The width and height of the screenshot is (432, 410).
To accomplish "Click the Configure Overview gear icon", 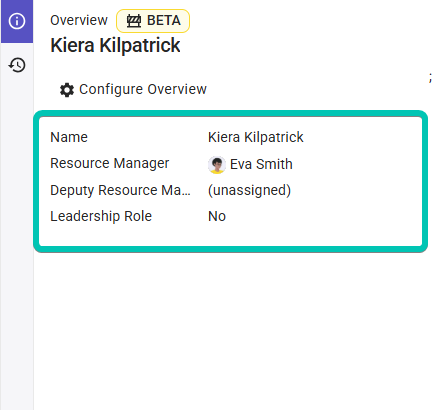I will (x=67, y=90).
